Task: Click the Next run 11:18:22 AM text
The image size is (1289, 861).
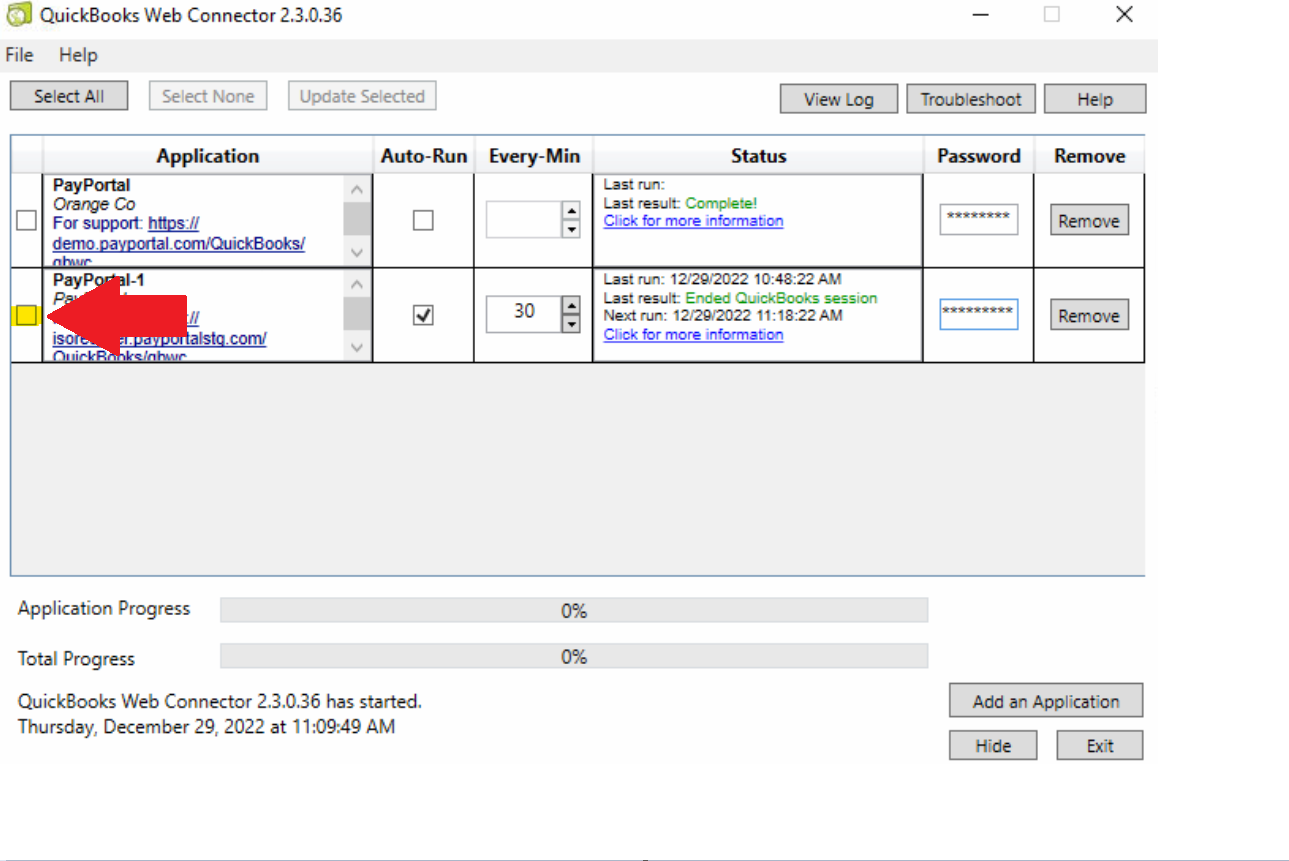Action: pos(723,315)
